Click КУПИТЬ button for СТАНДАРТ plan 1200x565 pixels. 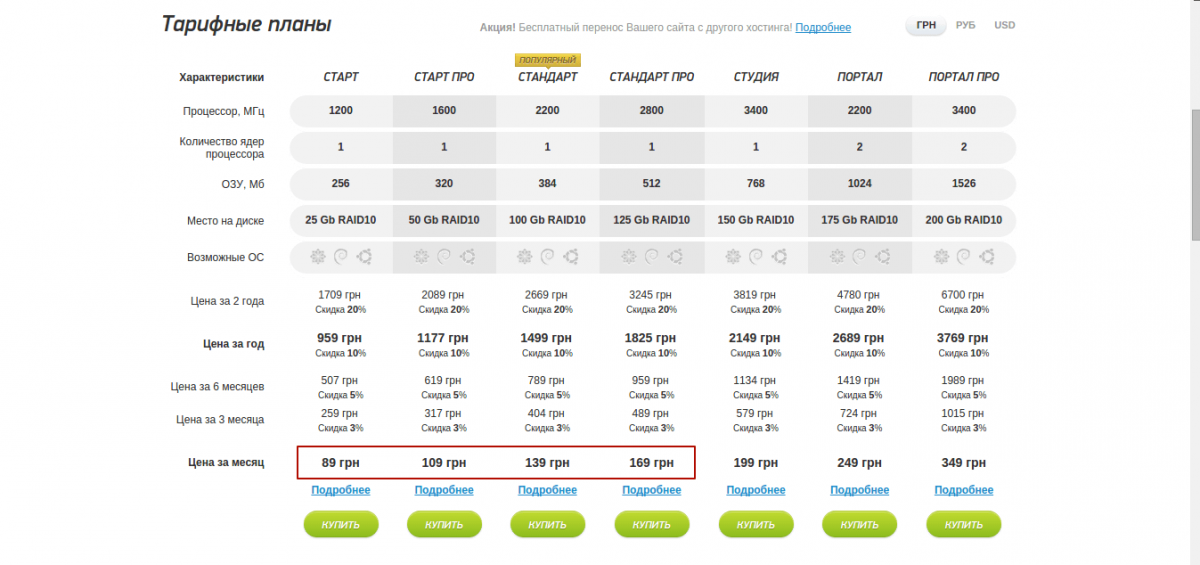548,524
